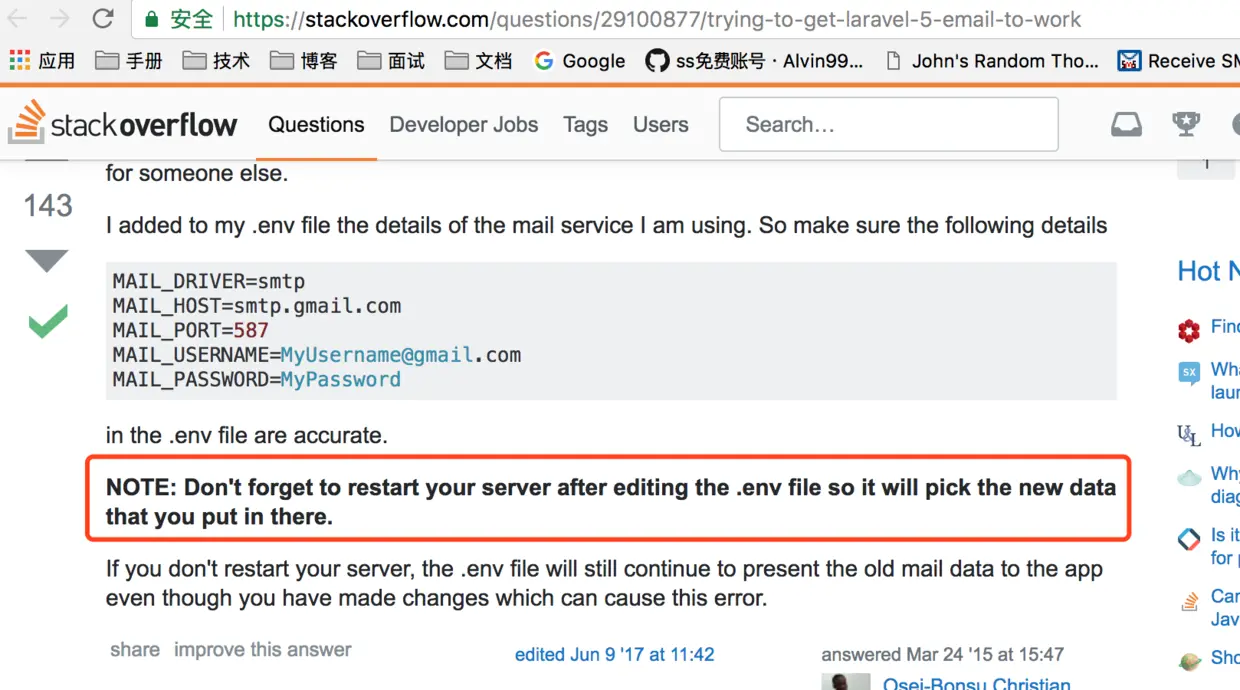Open the 应用 apps grid bookmark
The image size is (1240, 690).
coord(42,61)
